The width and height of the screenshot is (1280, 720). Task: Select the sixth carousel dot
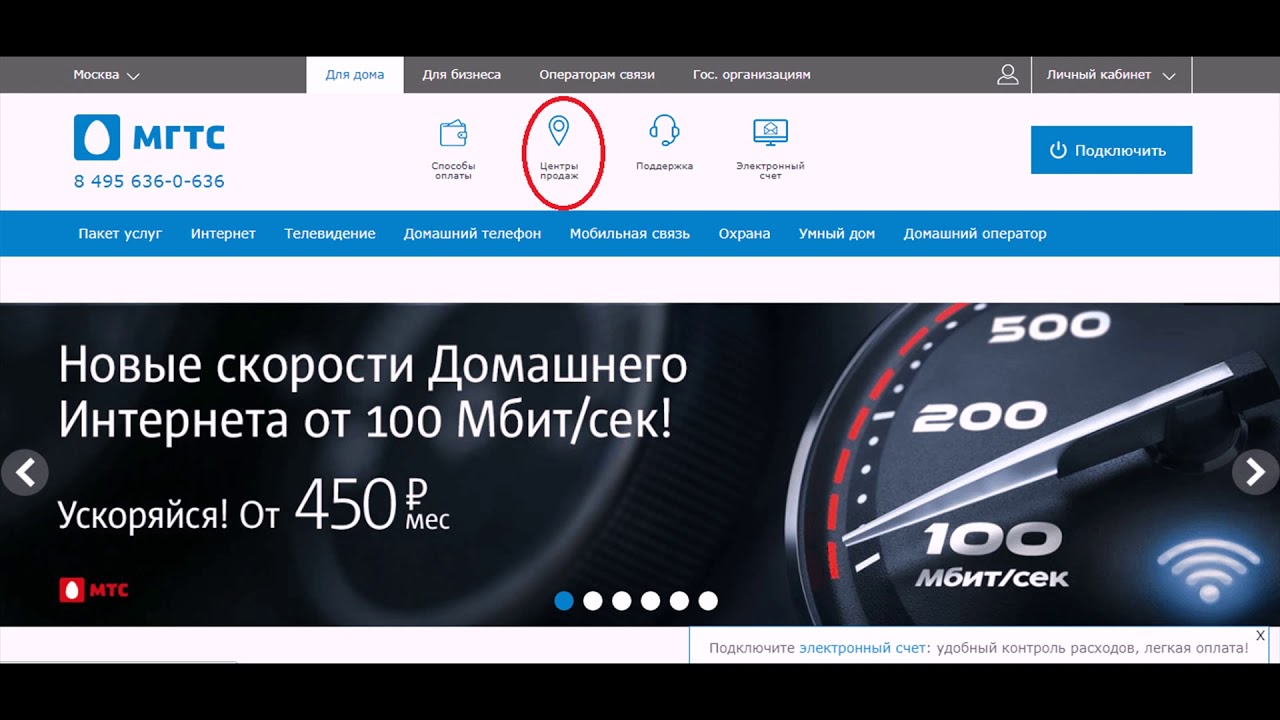[708, 601]
